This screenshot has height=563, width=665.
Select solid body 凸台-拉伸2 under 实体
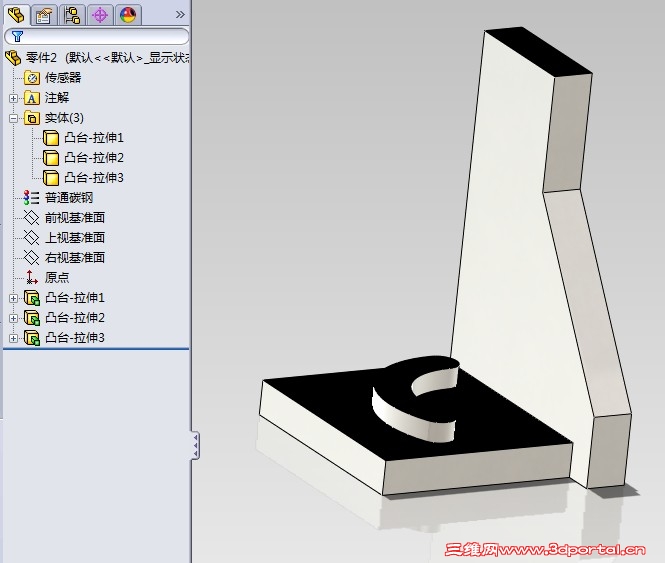coord(94,158)
